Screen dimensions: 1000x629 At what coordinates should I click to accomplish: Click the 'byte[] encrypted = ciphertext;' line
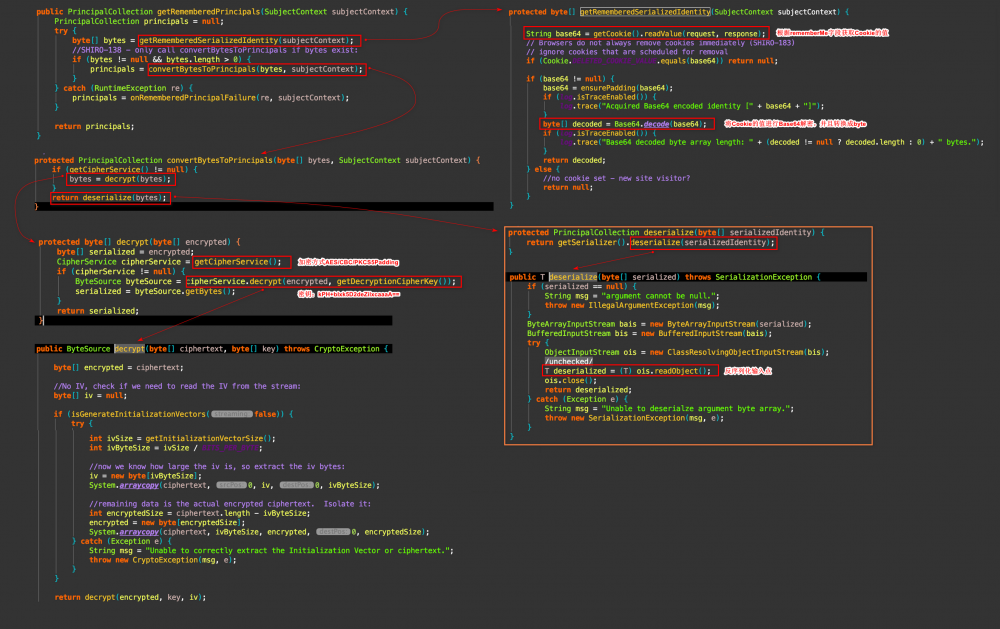[119, 367]
